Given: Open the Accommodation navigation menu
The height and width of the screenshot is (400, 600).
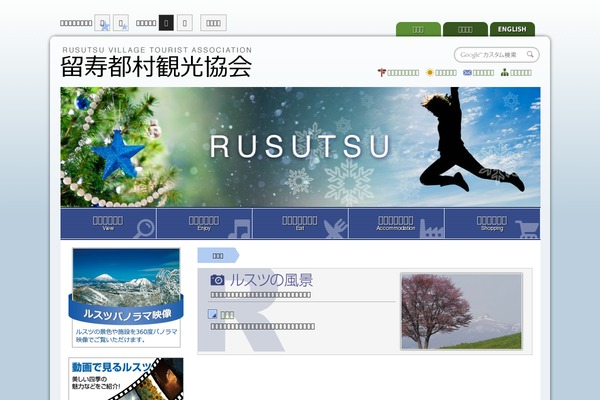Looking at the screenshot, I should coord(396,224).
